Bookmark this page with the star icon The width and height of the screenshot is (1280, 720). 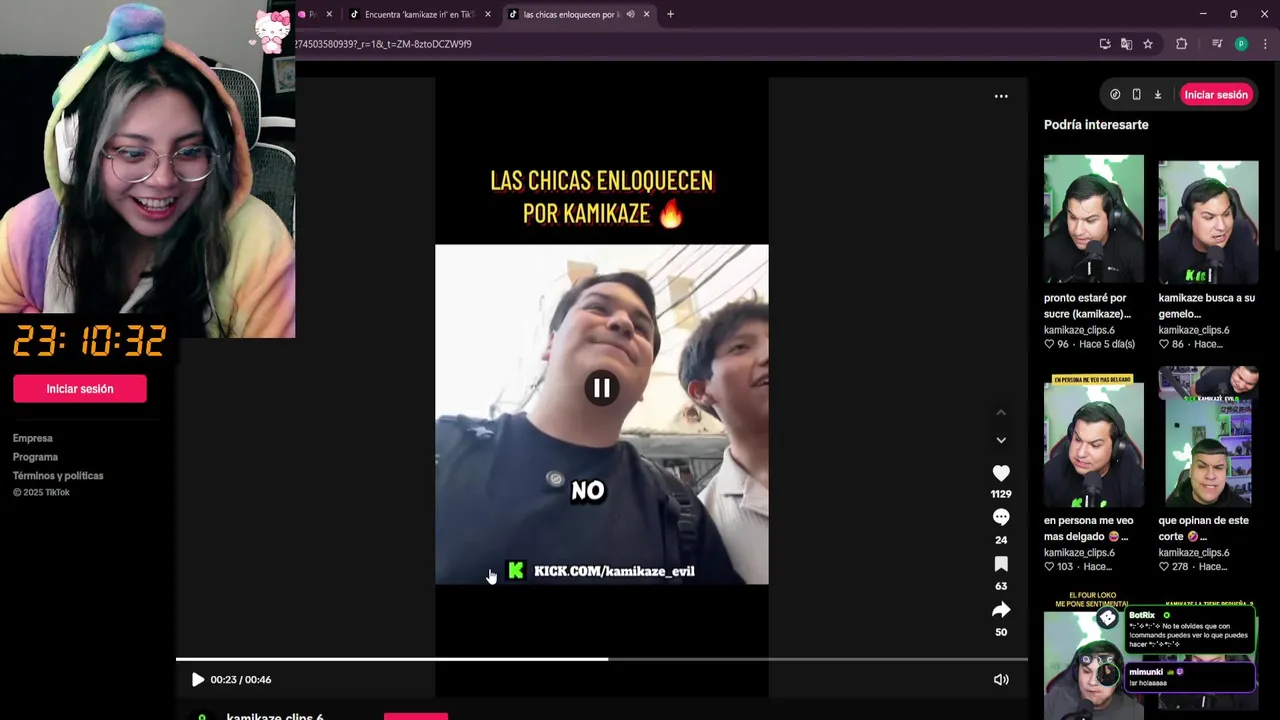click(x=1148, y=44)
